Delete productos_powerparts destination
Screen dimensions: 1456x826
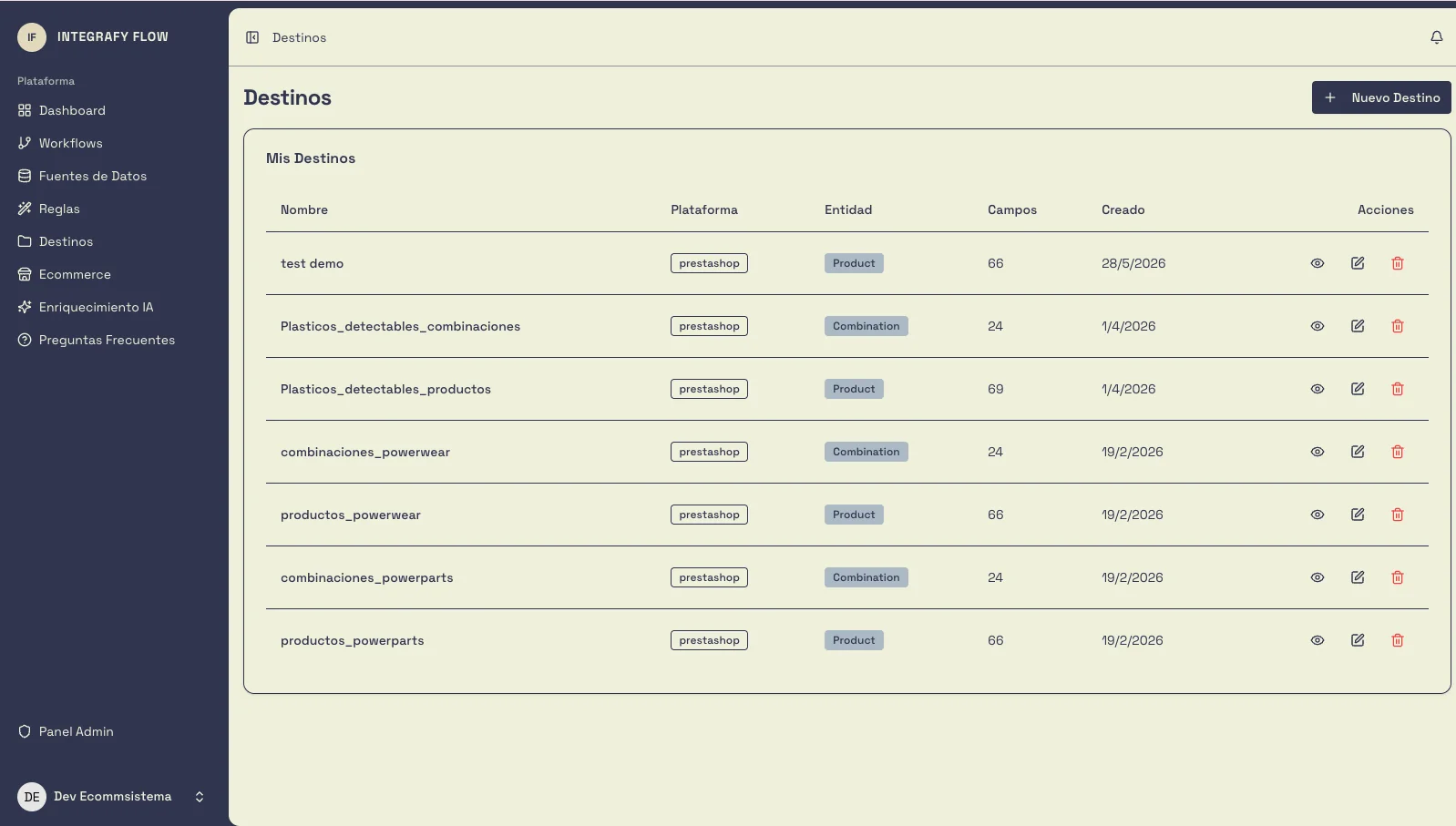(x=1398, y=640)
